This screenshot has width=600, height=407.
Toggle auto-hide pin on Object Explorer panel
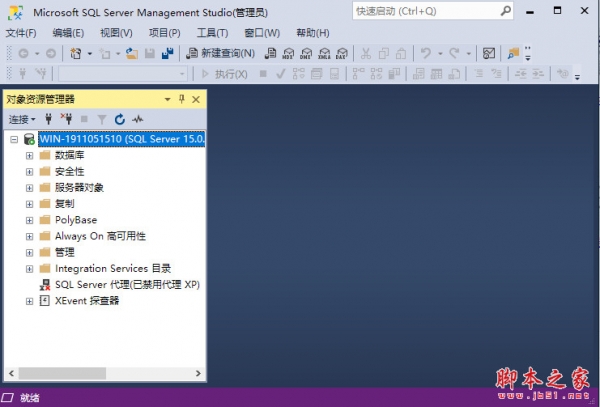(x=181, y=99)
